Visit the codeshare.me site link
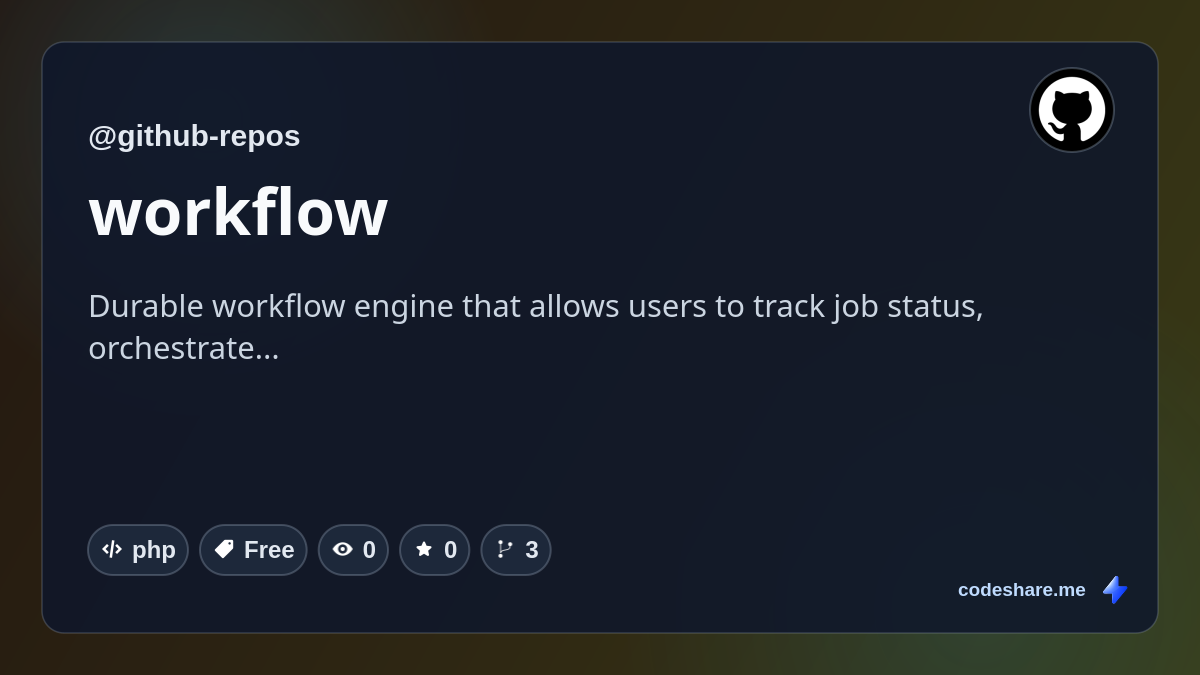This screenshot has width=1200, height=675. 1021,590
